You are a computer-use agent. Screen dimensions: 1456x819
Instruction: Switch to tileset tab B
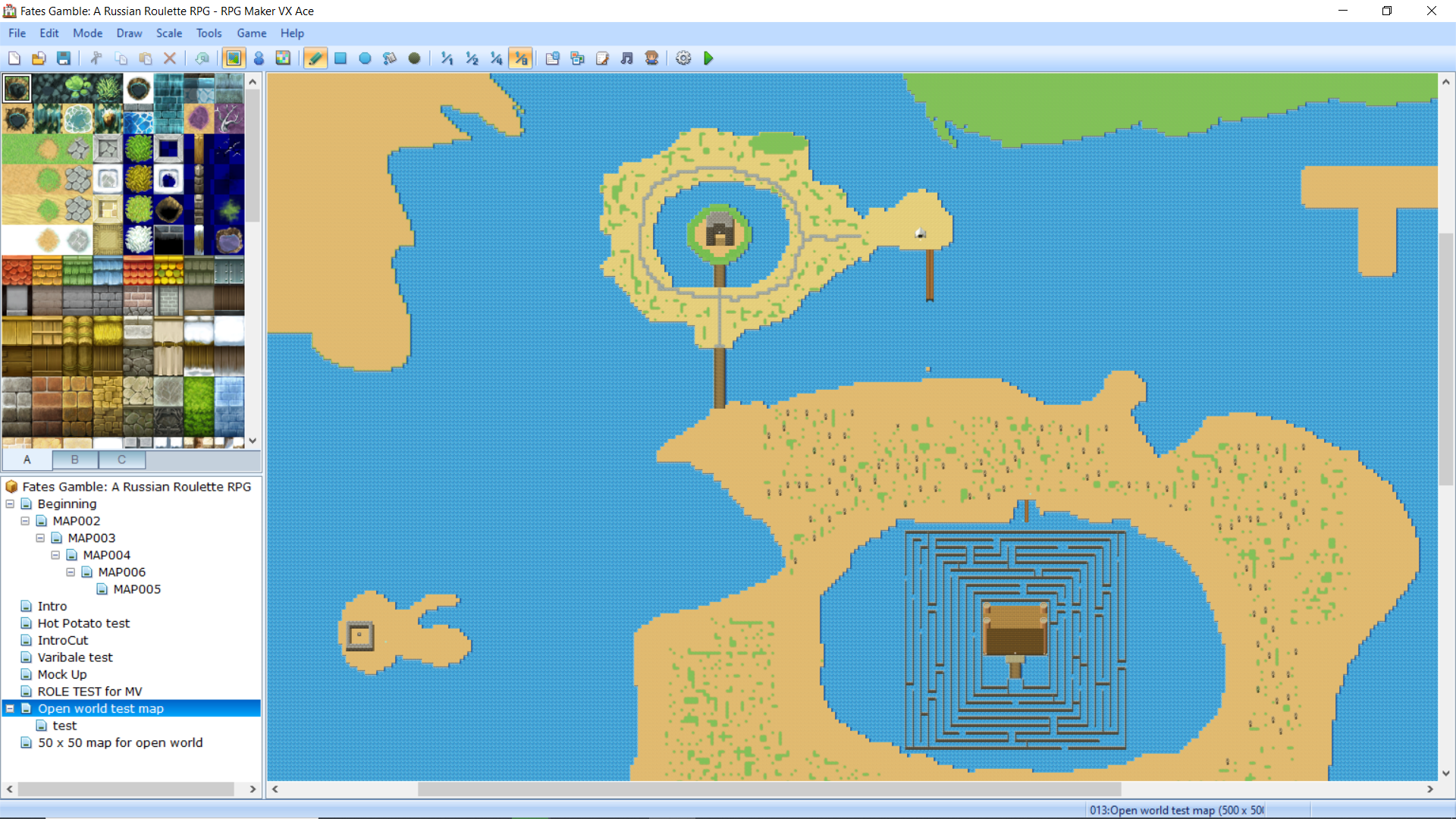click(x=74, y=460)
